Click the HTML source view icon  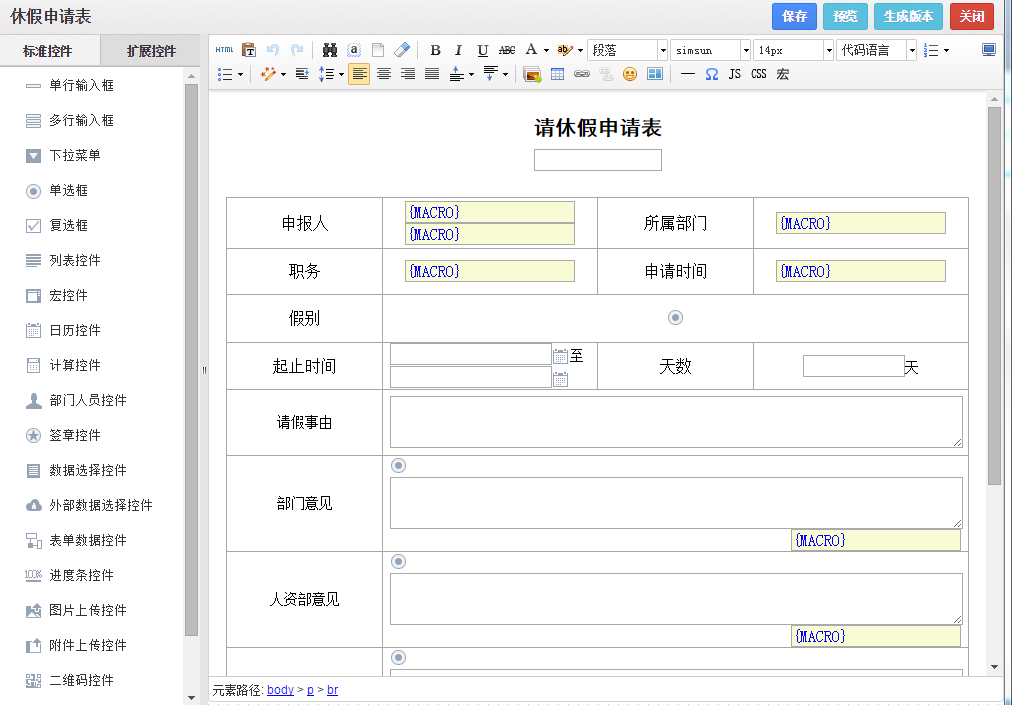coord(224,50)
